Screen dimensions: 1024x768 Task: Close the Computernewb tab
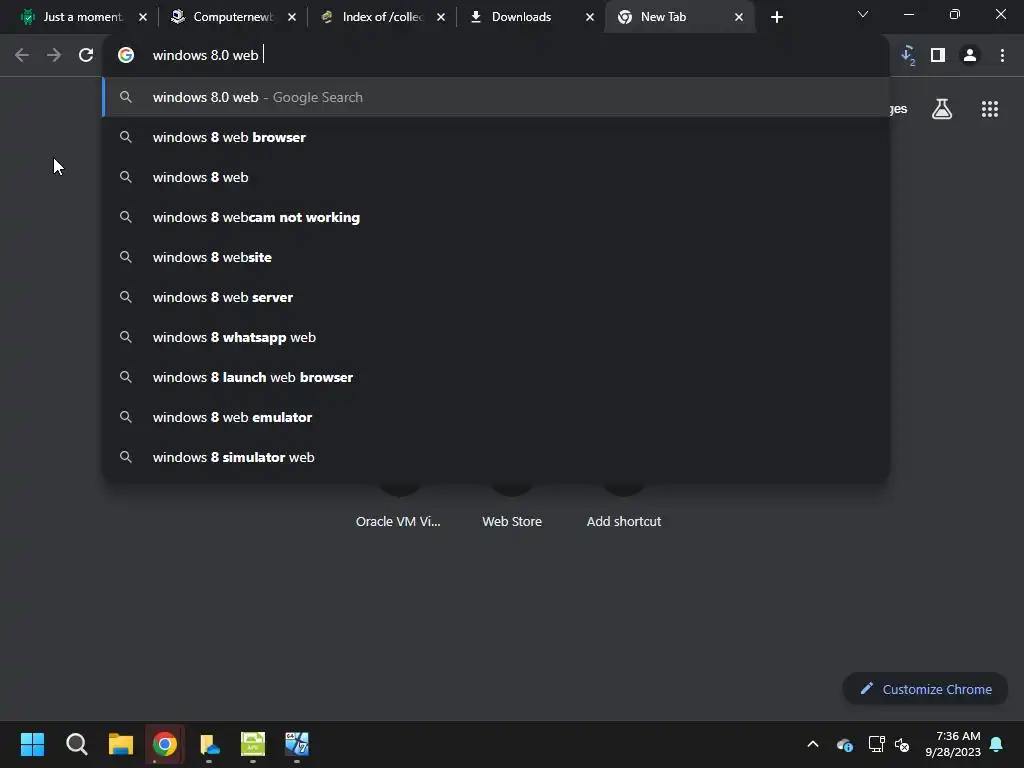(292, 17)
